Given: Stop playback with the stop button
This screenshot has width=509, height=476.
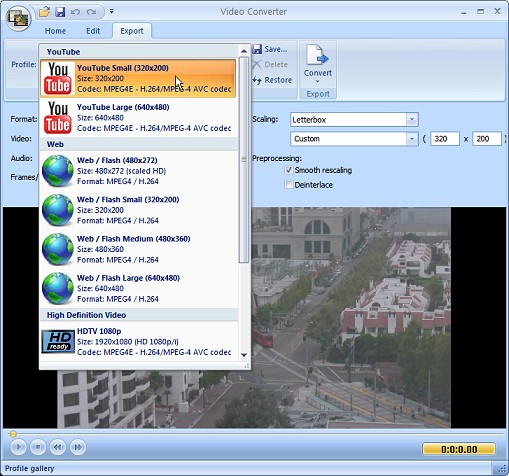Looking at the screenshot, I should [x=38, y=447].
